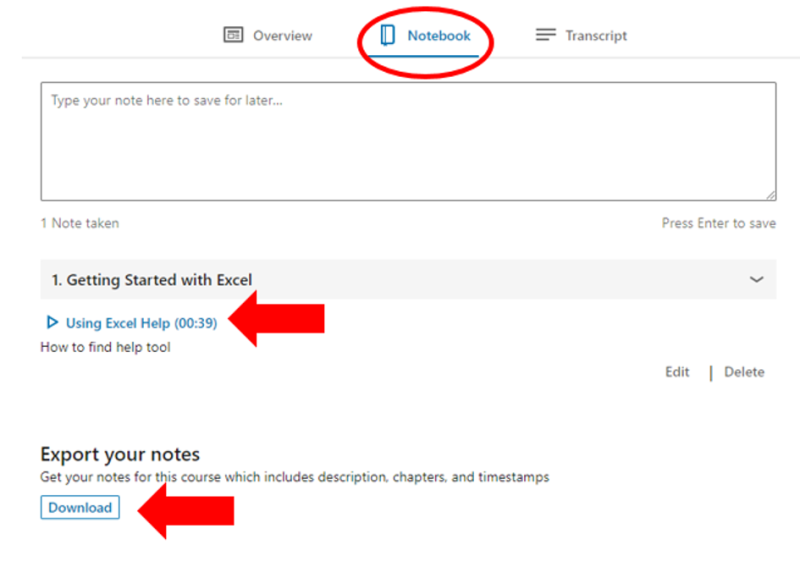Open the Using Excel Help (00:39) link

(141, 323)
